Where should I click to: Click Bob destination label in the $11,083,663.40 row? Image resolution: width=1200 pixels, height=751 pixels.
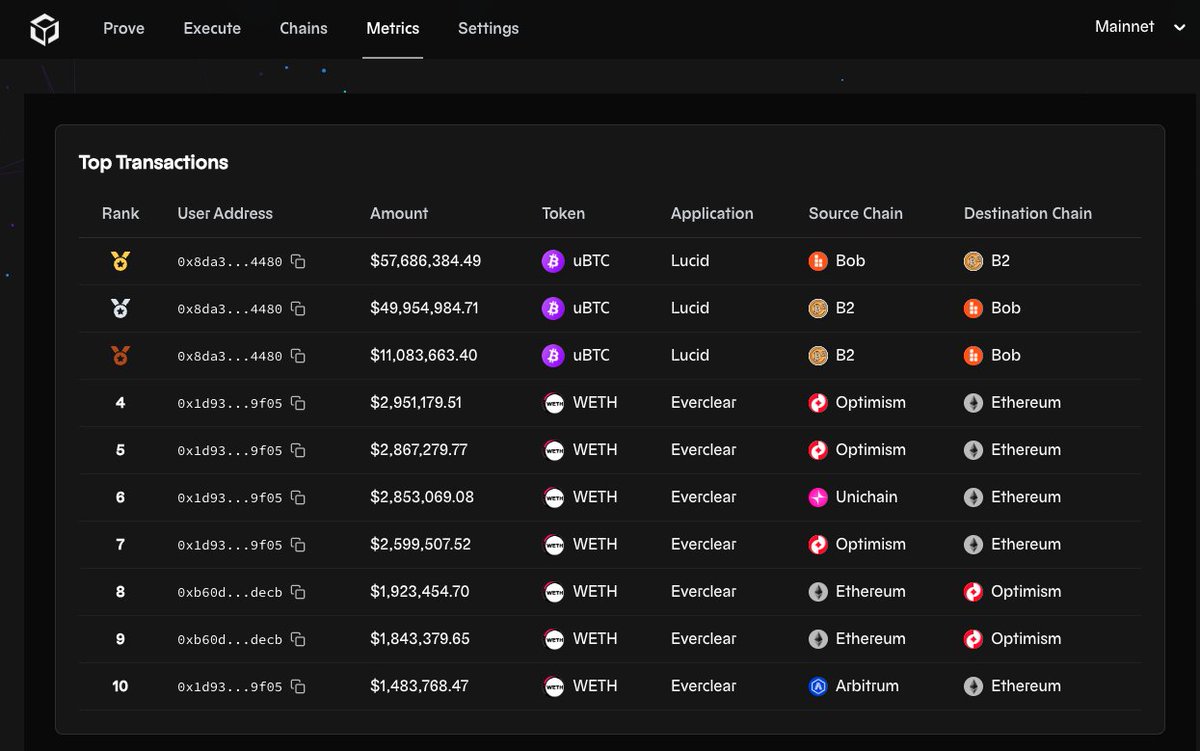(1006, 355)
